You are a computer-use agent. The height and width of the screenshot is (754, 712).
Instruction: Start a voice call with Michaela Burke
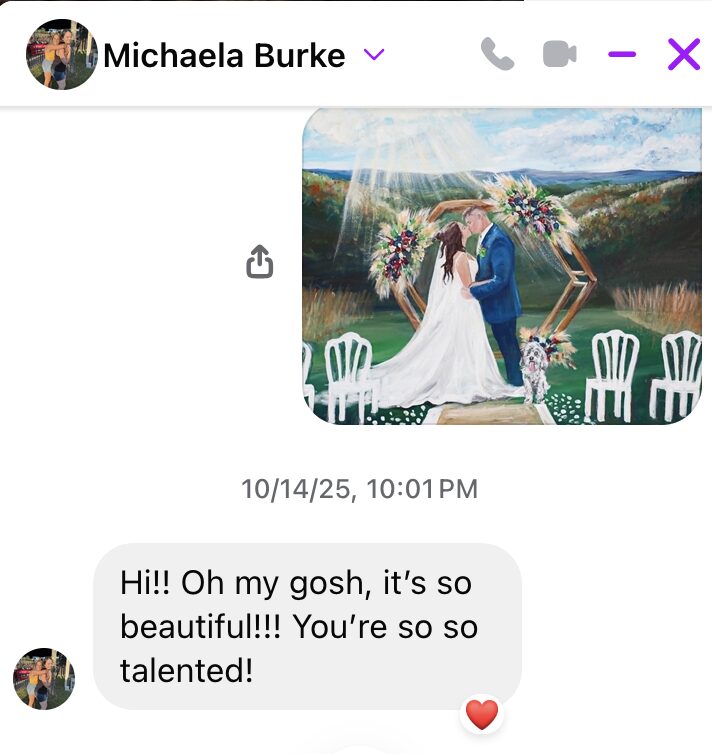click(498, 54)
